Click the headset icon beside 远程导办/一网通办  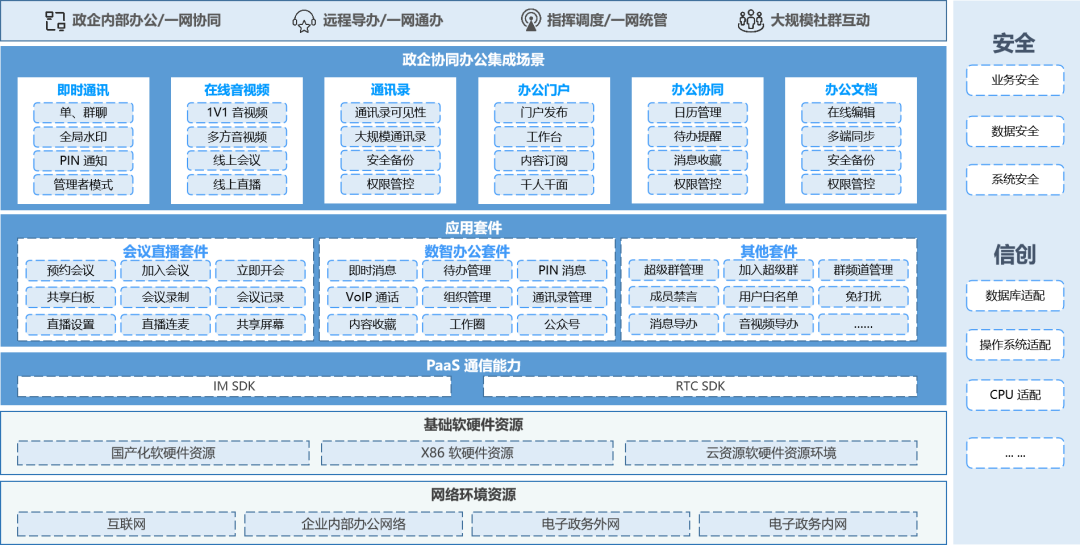pos(304,20)
